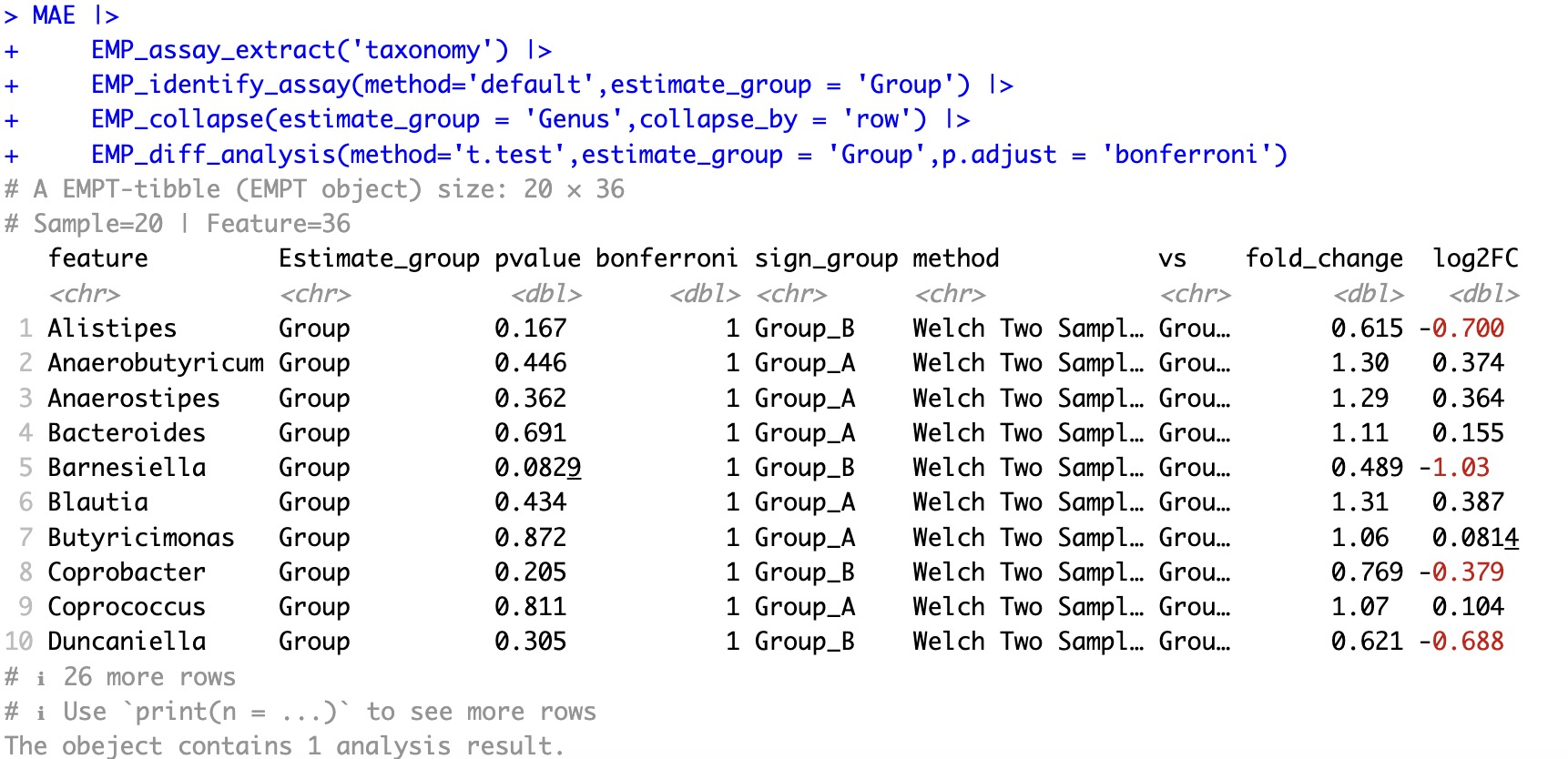The width and height of the screenshot is (1568, 759).
Task: Click the 'Estimate_group' column header
Action: pyautogui.click(x=379, y=258)
